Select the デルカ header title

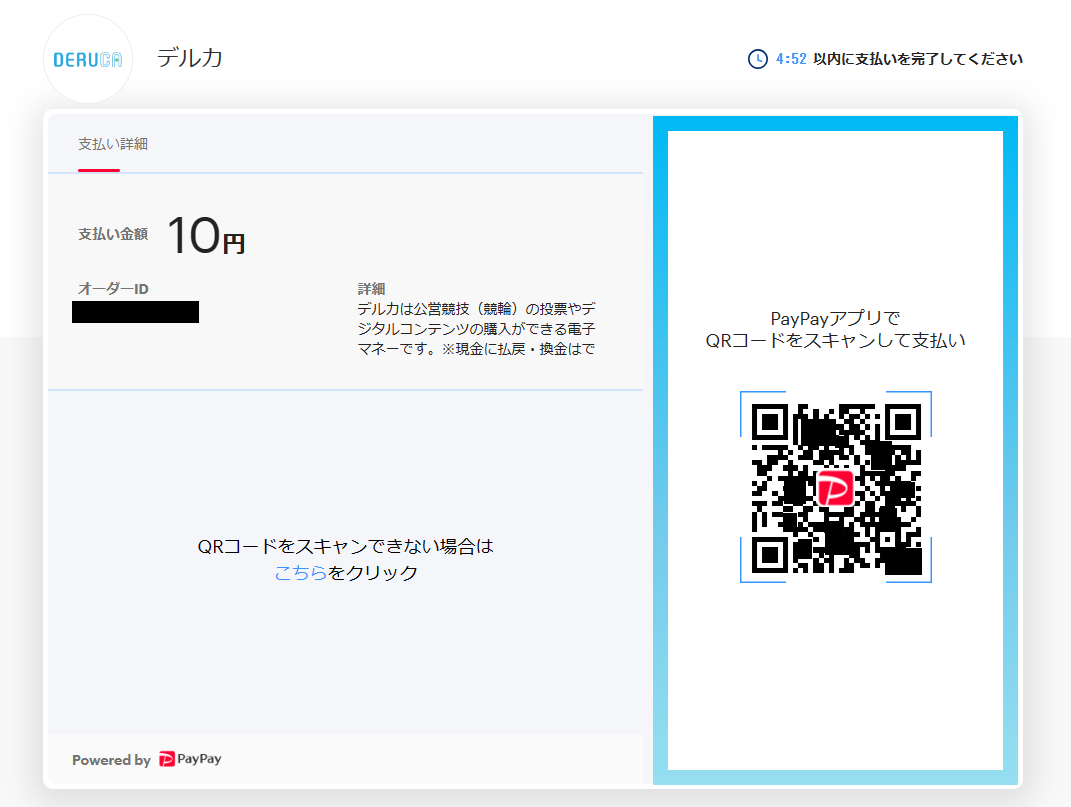click(190, 58)
